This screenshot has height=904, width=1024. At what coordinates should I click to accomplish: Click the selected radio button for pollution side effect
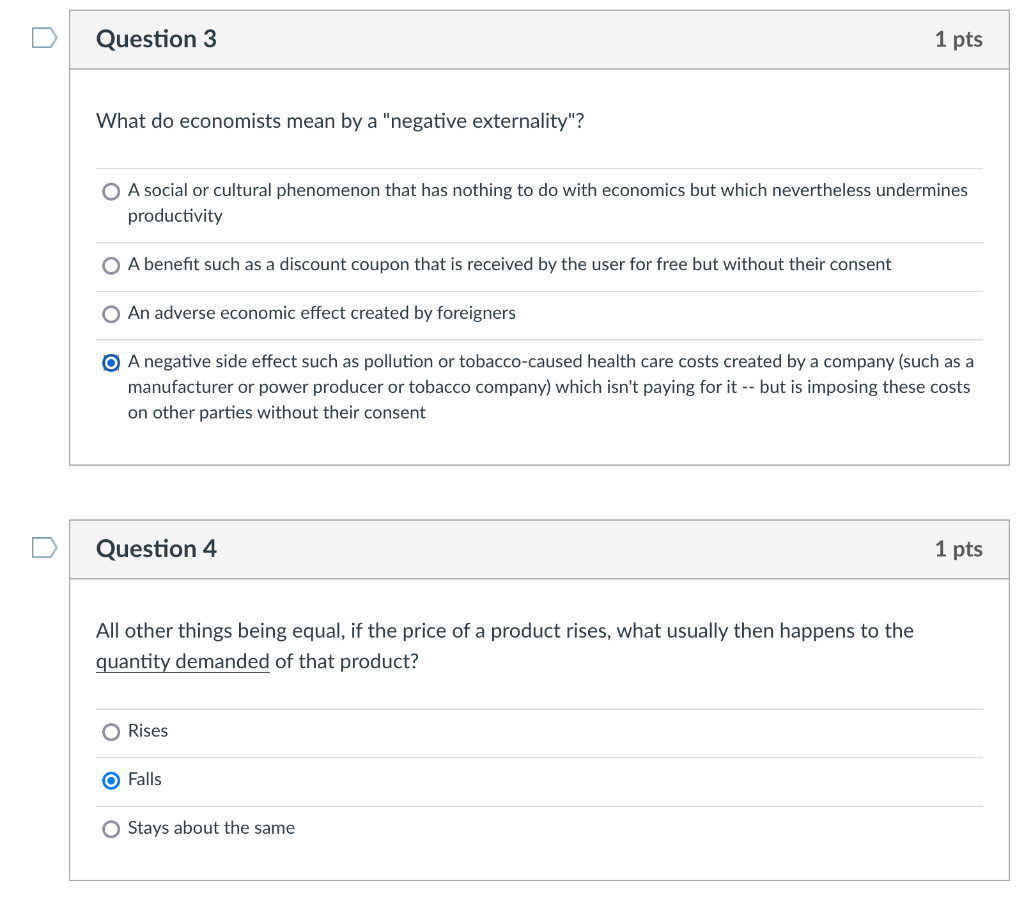112,362
